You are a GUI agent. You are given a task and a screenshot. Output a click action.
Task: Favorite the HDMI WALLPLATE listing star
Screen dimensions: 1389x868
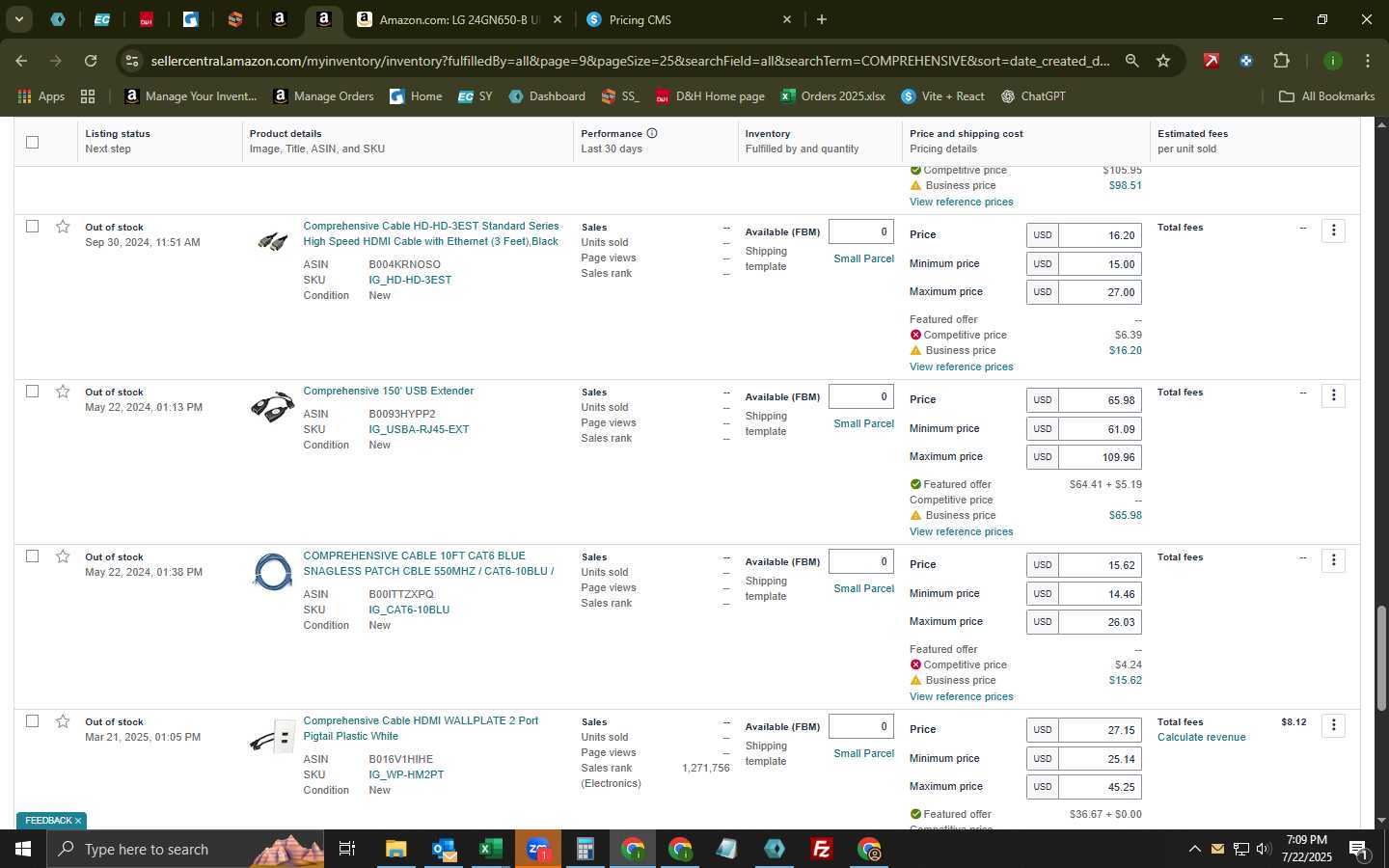(63, 721)
